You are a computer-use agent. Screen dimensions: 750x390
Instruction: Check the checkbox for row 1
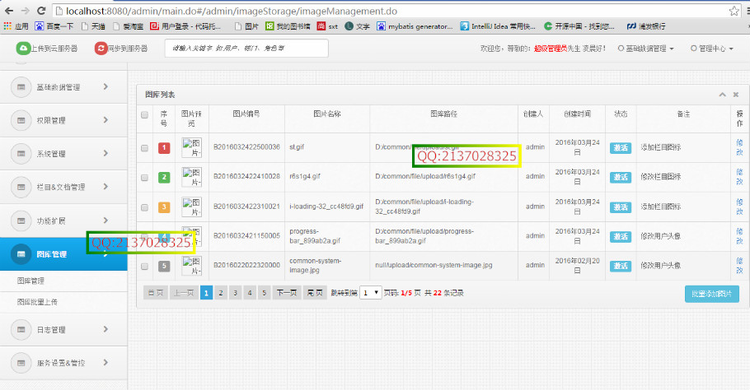pos(144,148)
